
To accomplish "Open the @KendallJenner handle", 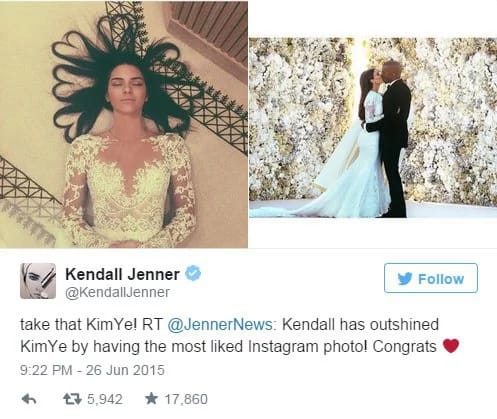I will 117,292.
